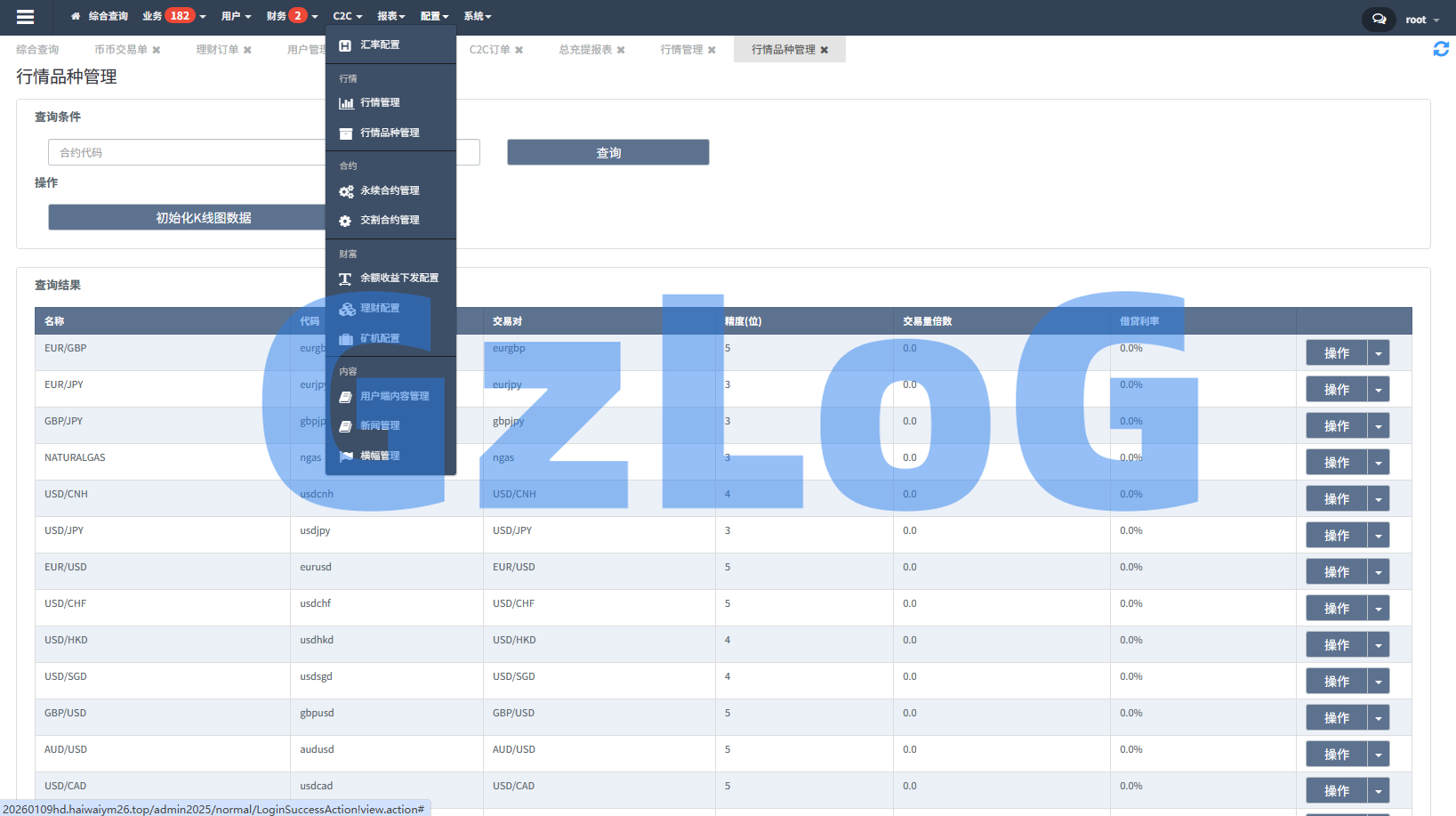This screenshot has height=816, width=1456.
Task: Open the 报表 menu
Action: click(x=390, y=16)
